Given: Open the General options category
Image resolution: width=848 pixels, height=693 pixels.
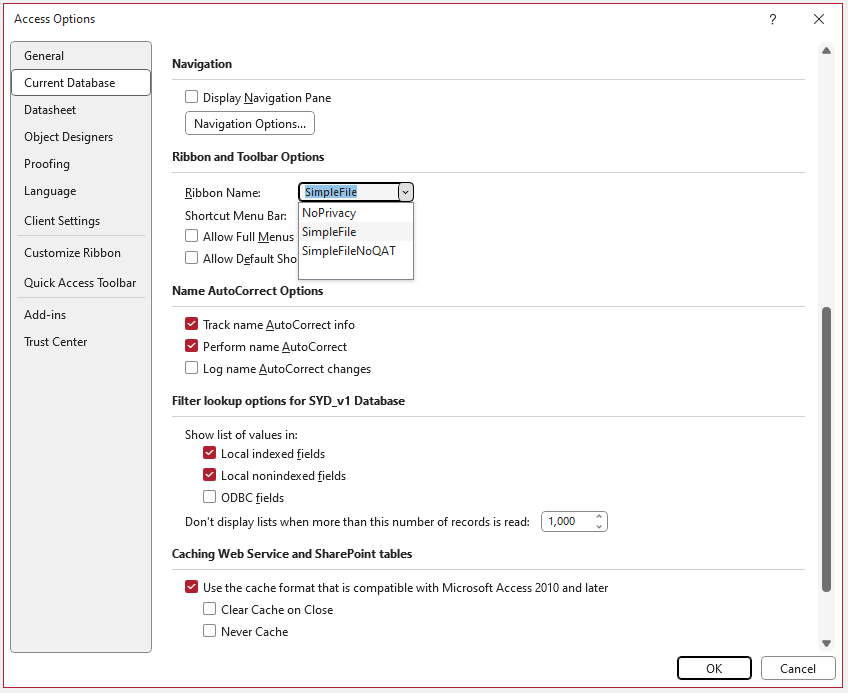Looking at the screenshot, I should point(81,56).
